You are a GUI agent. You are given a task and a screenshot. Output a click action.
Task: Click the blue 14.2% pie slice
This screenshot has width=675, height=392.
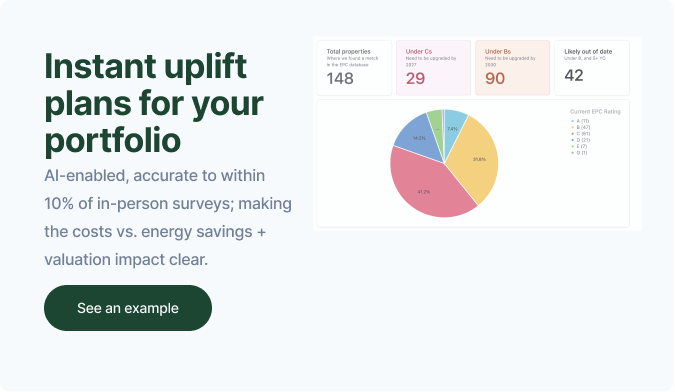coord(420,137)
